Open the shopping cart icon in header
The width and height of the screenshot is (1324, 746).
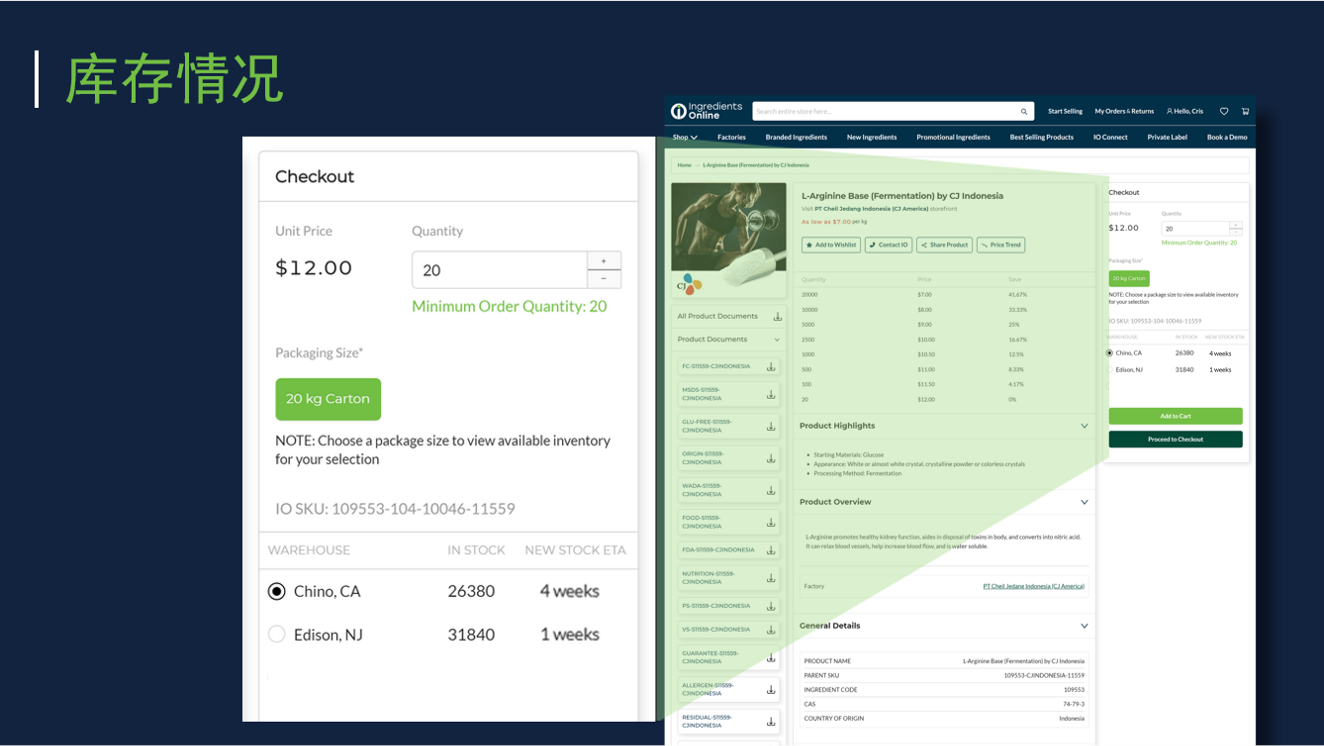(x=1245, y=111)
